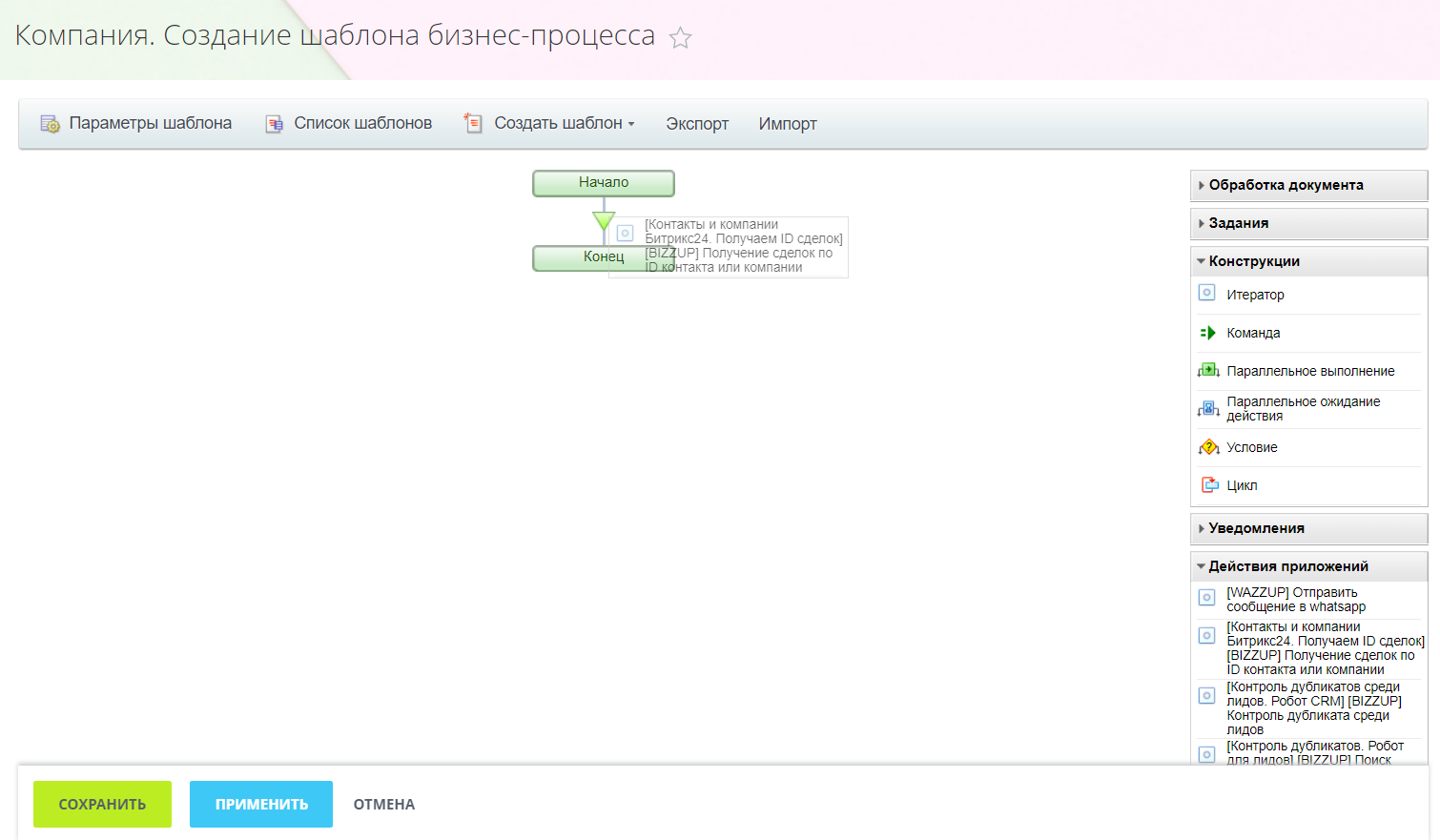Screen dimensions: 1440x840
Task: Click the Цикл loop icon
Action: coord(1209,485)
